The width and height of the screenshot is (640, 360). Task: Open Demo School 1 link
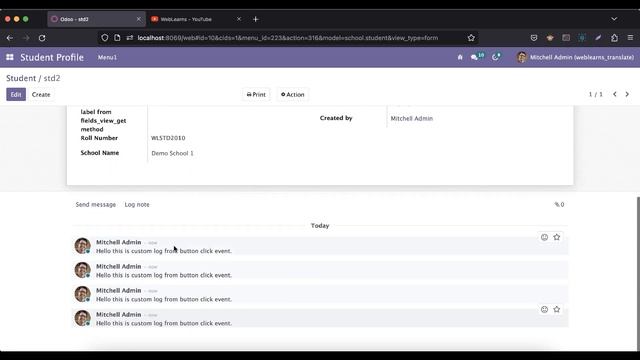coord(172,153)
